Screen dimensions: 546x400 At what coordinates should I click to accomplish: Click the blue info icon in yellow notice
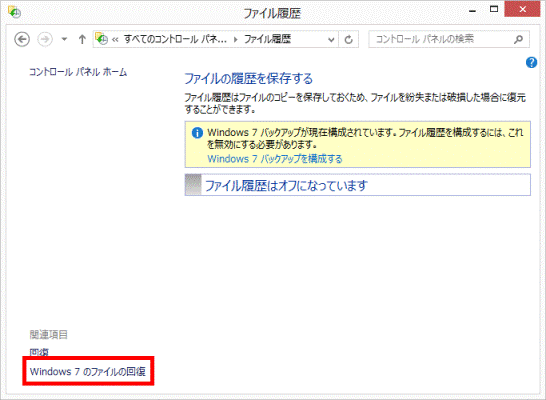click(x=197, y=133)
